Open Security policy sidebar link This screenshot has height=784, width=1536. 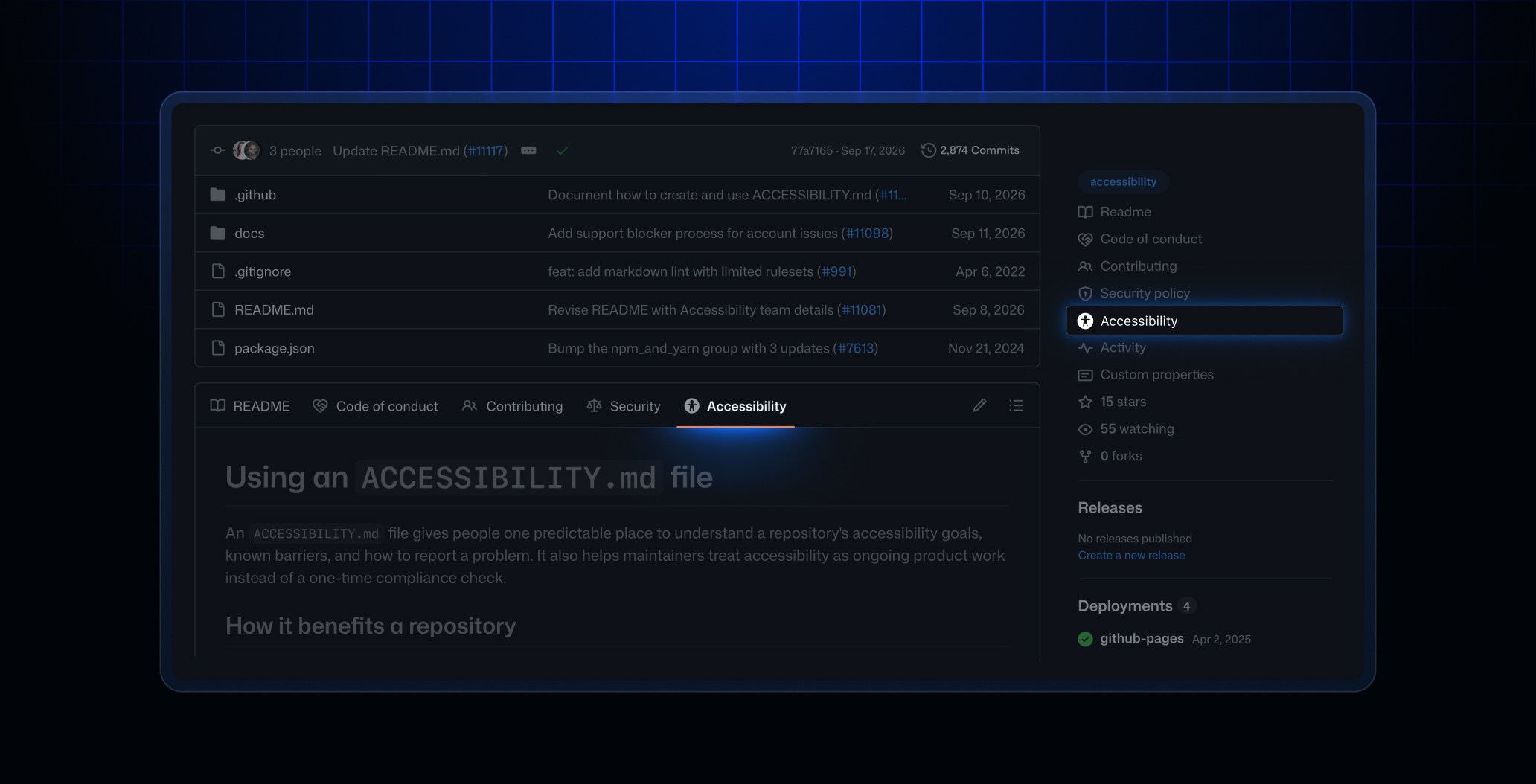[x=1134, y=293]
